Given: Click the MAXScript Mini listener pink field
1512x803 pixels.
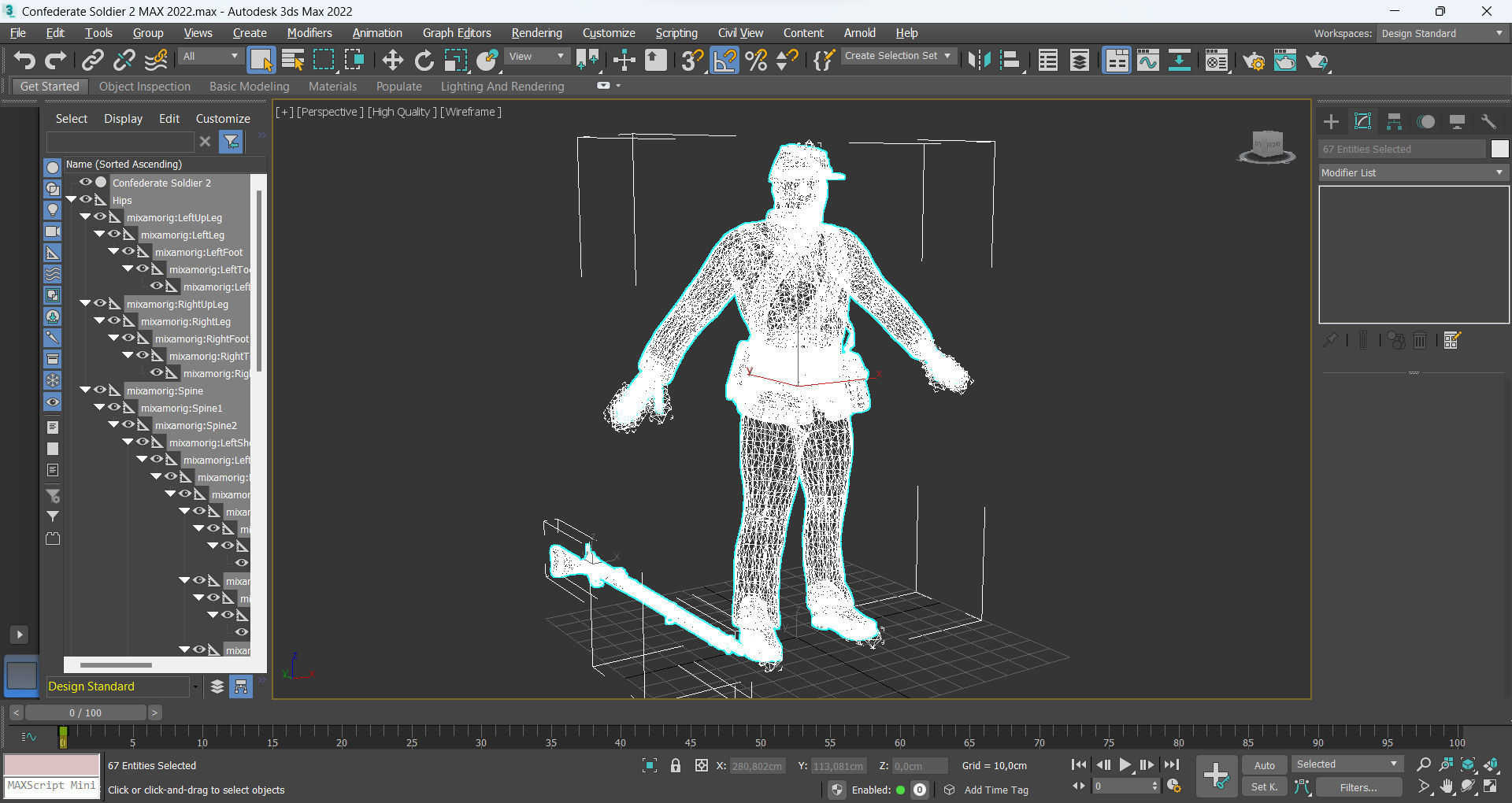Looking at the screenshot, I should coord(52,765).
